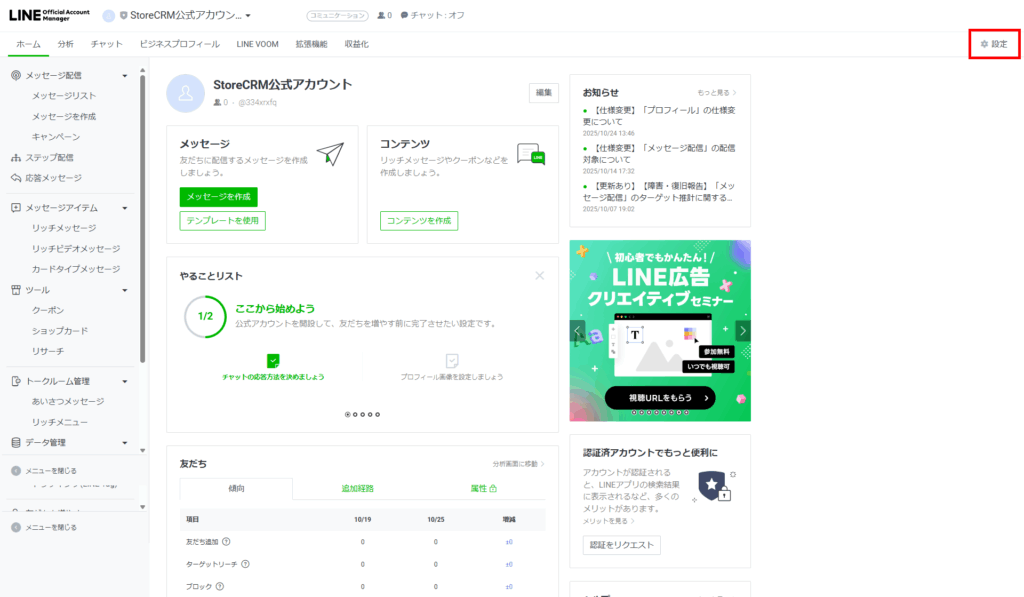Show previous banner with left arrow
This screenshot has width=1024, height=597.
[x=578, y=331]
